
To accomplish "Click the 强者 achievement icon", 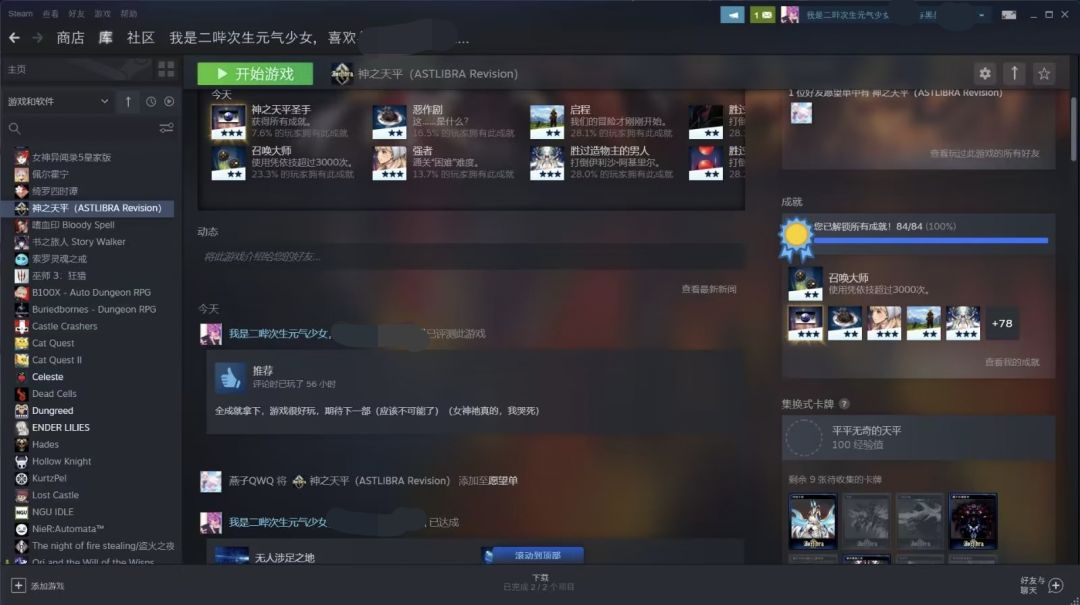I will [x=389, y=163].
